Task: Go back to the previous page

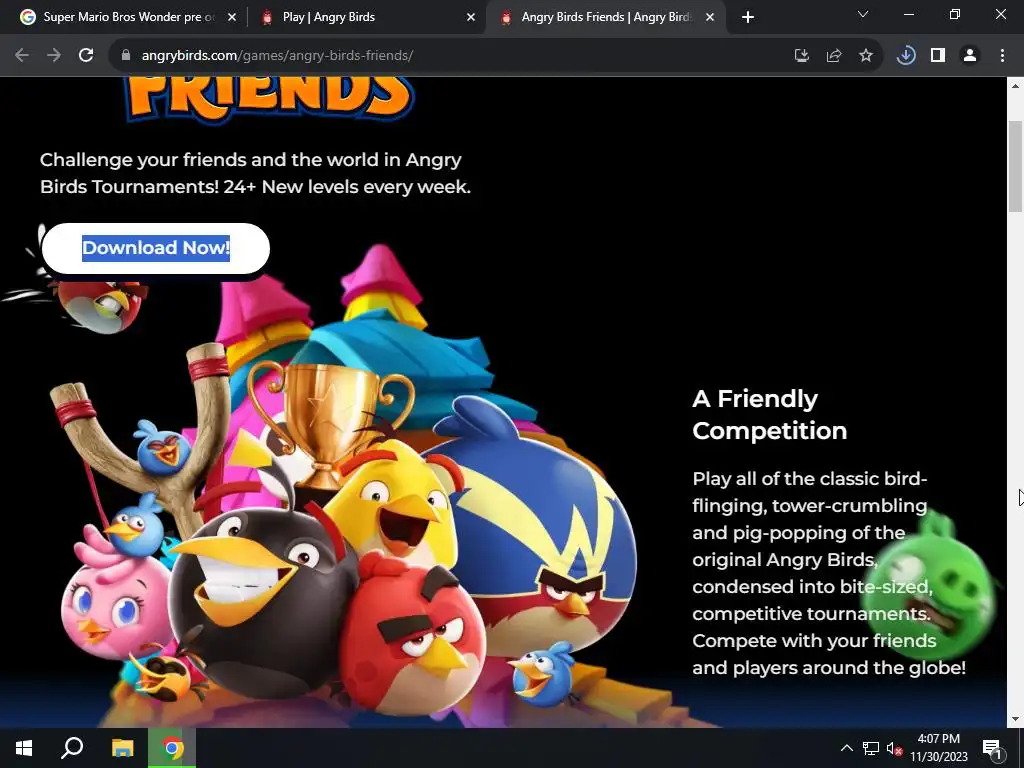Action: tap(22, 56)
